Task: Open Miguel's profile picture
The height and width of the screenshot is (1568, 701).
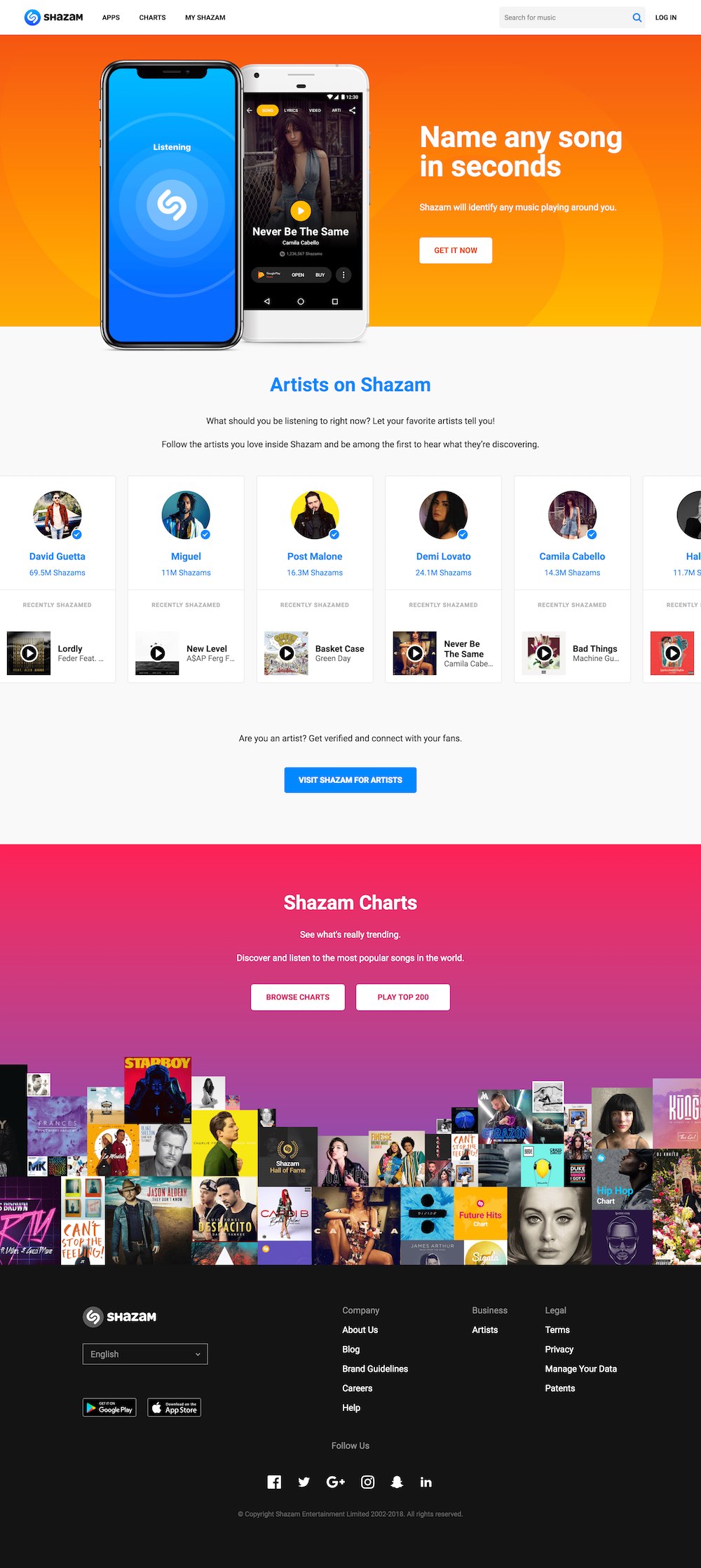Action: pos(186,515)
